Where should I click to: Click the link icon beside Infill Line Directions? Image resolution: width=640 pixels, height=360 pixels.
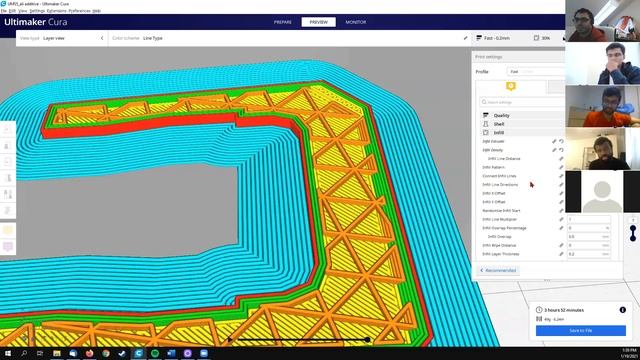pyautogui.click(x=561, y=184)
